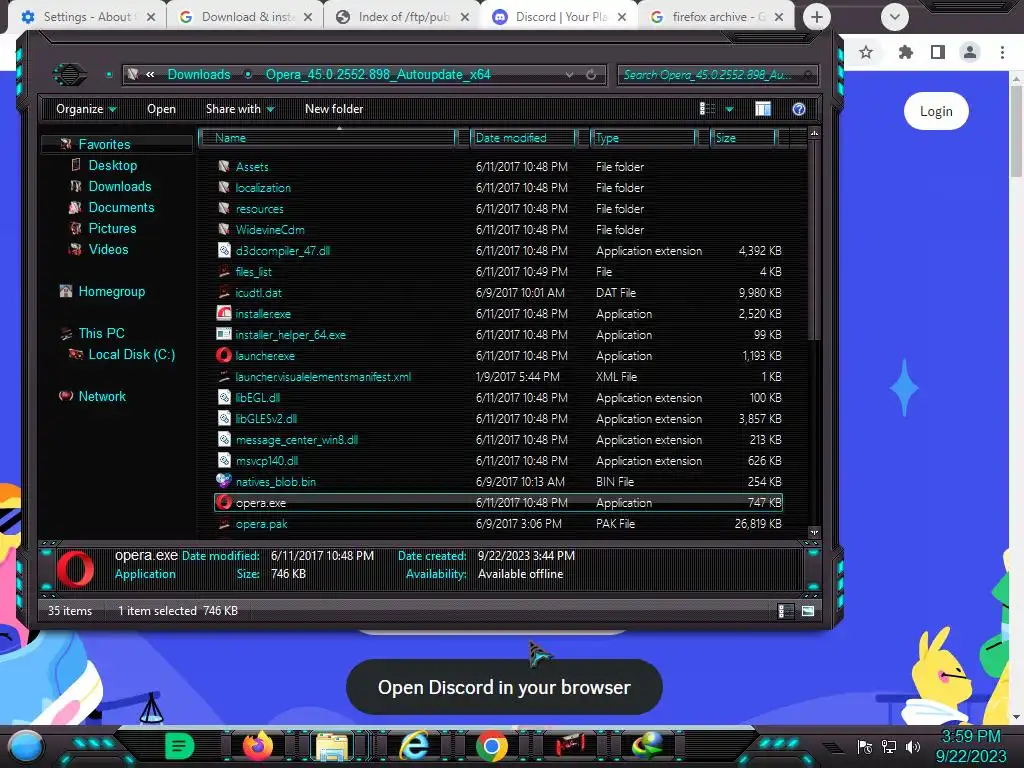Click the Start orb button

[27, 746]
